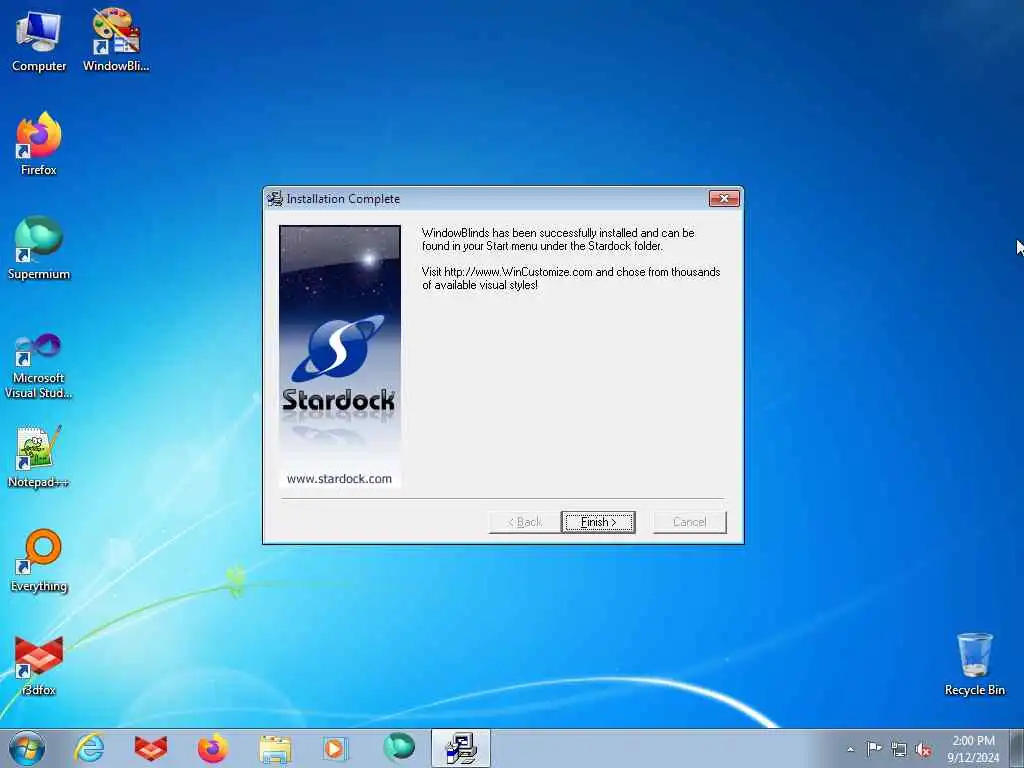Select the Supermium desktop shortcut
Viewport: 1024px width, 768px height.
point(39,248)
